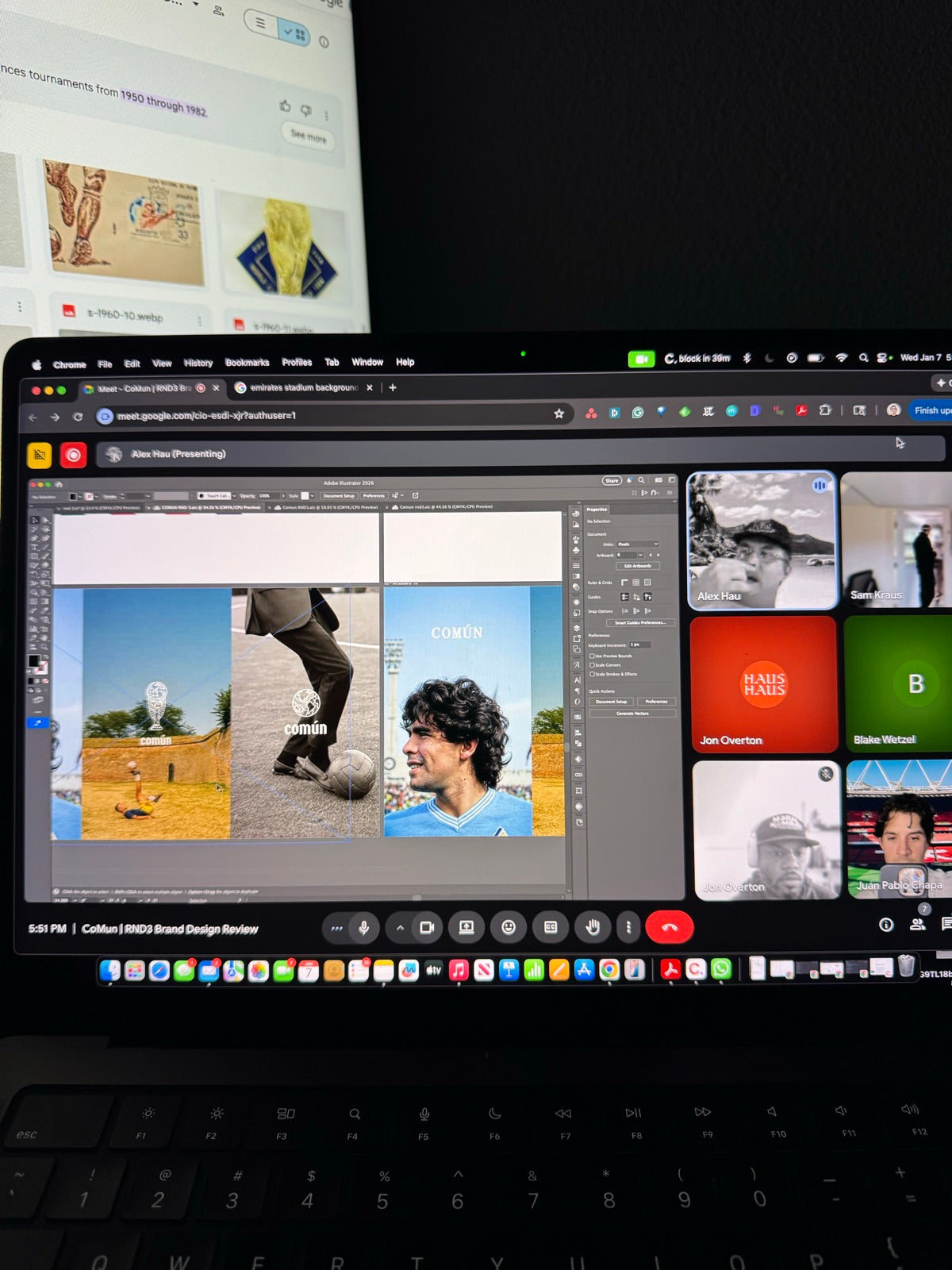
Task: Switch to grid view on background monitor
Action: 294,33
